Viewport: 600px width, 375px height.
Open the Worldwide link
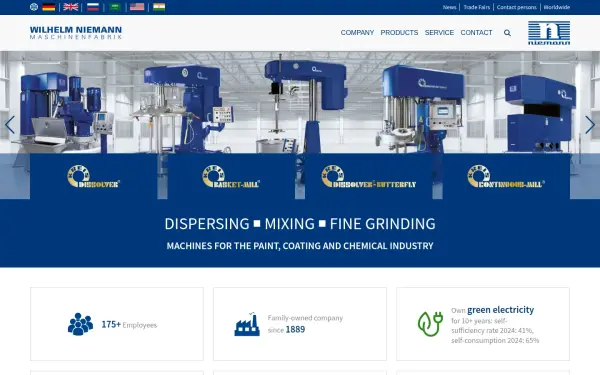pos(557,7)
